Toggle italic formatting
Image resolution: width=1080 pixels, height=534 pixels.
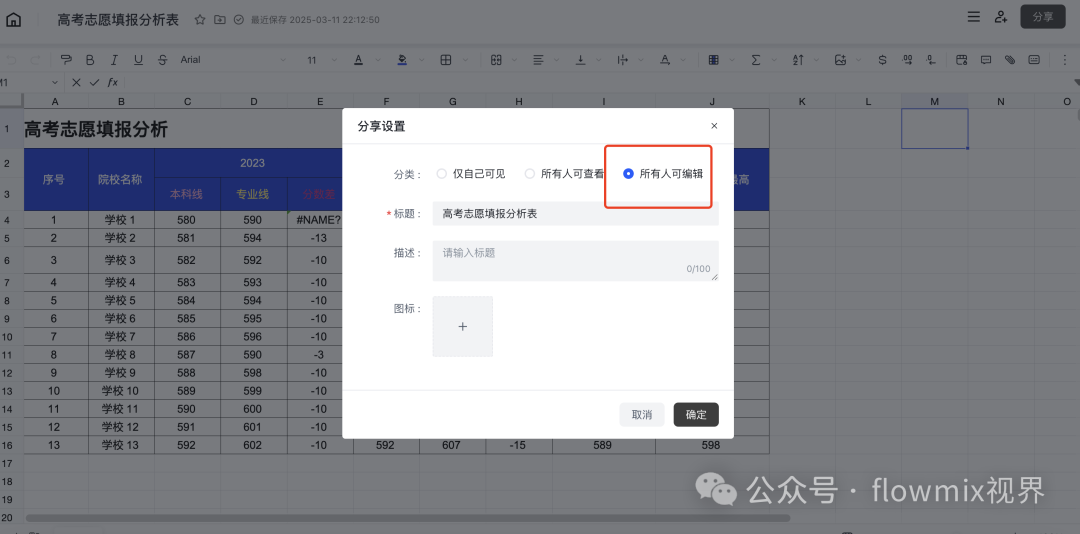pos(114,60)
